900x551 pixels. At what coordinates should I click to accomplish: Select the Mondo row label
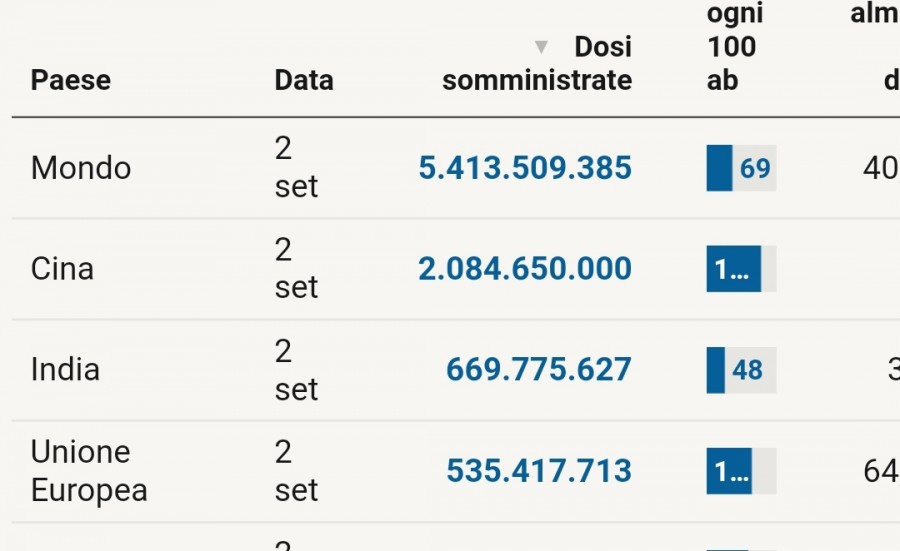[x=81, y=168]
